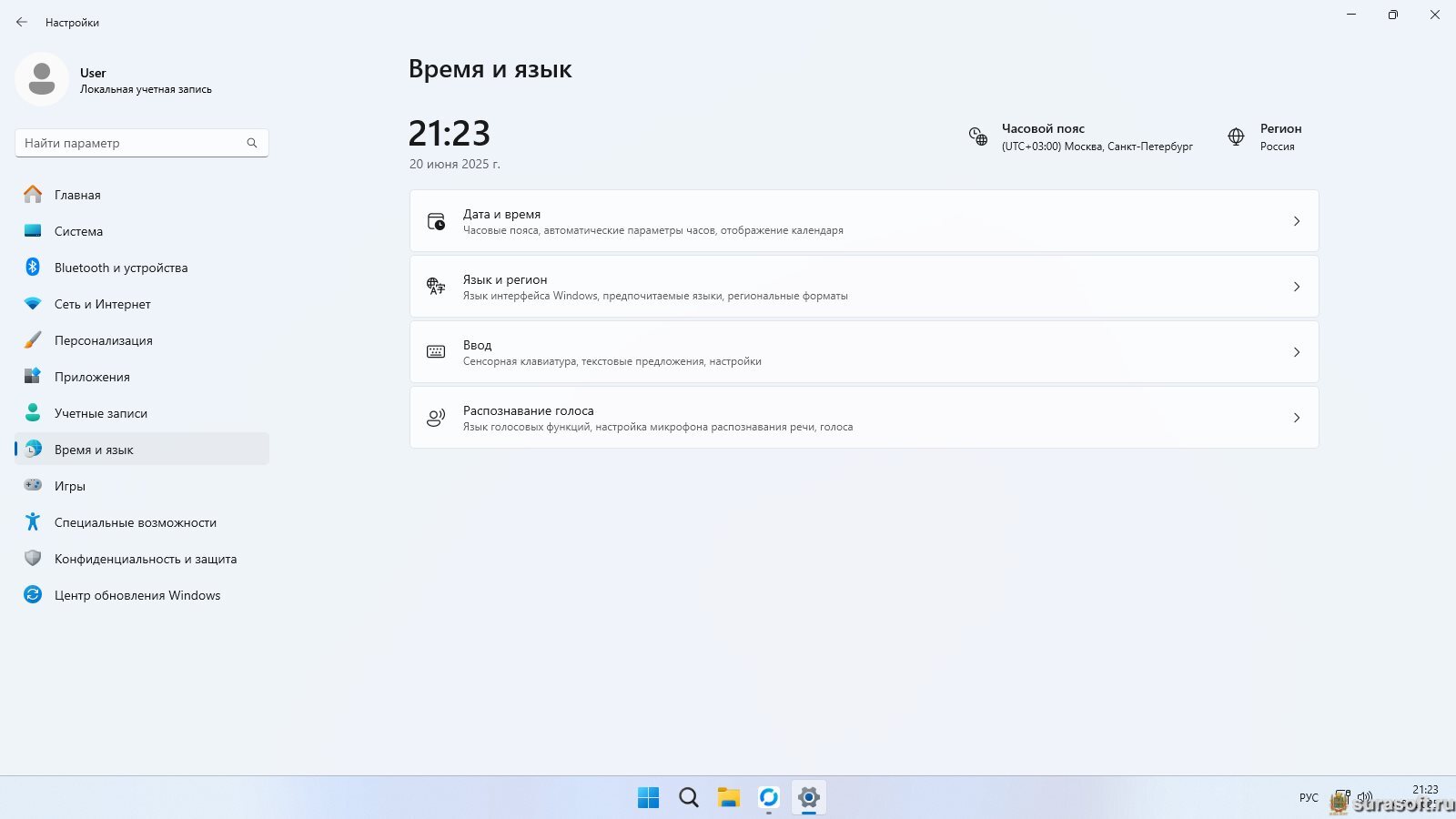
Task: Expand the Язык и регион chevron
Action: (x=1297, y=287)
